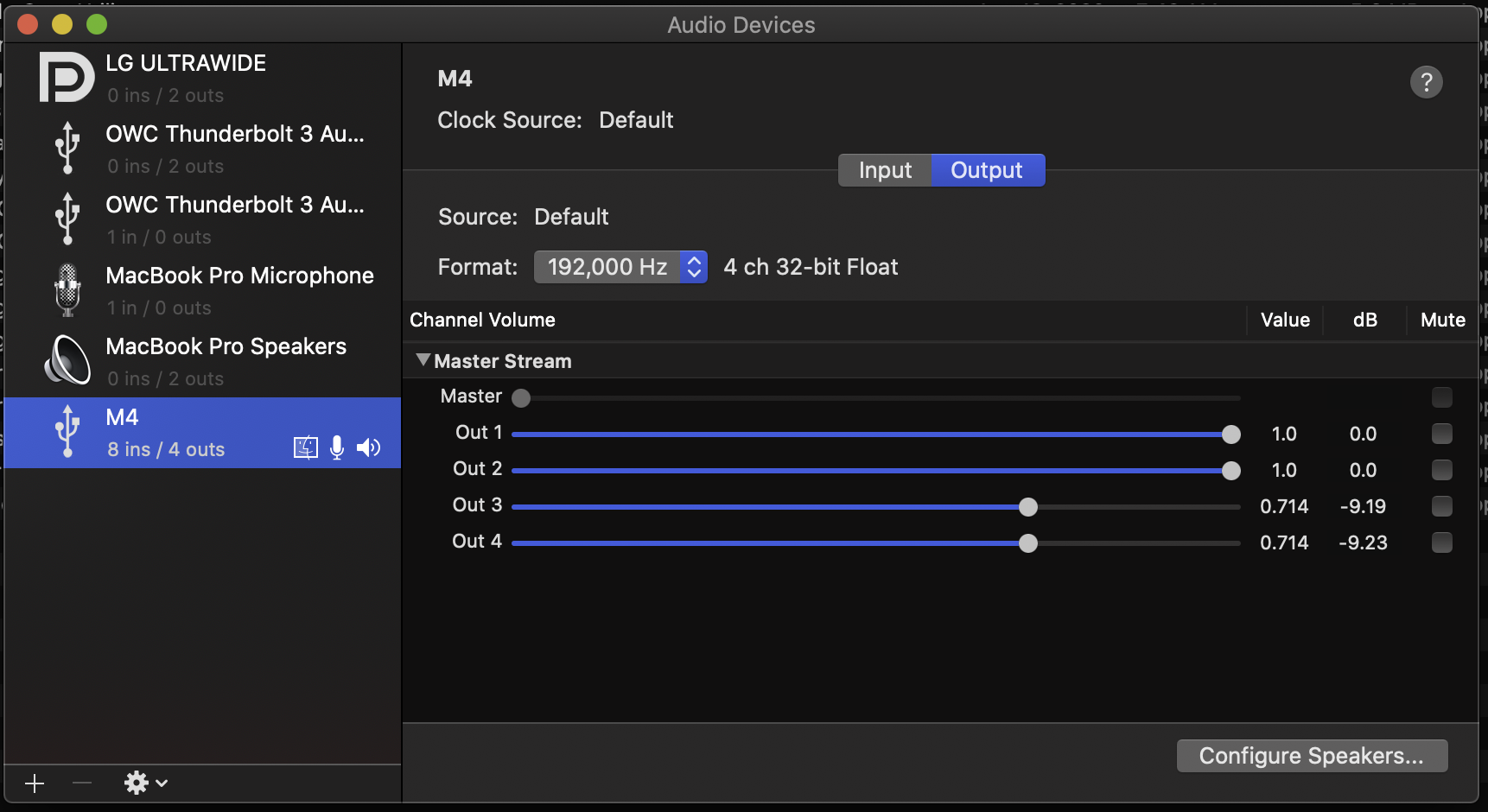Mute the Out 2 channel
This screenshot has height=812, width=1488.
tap(1442, 470)
